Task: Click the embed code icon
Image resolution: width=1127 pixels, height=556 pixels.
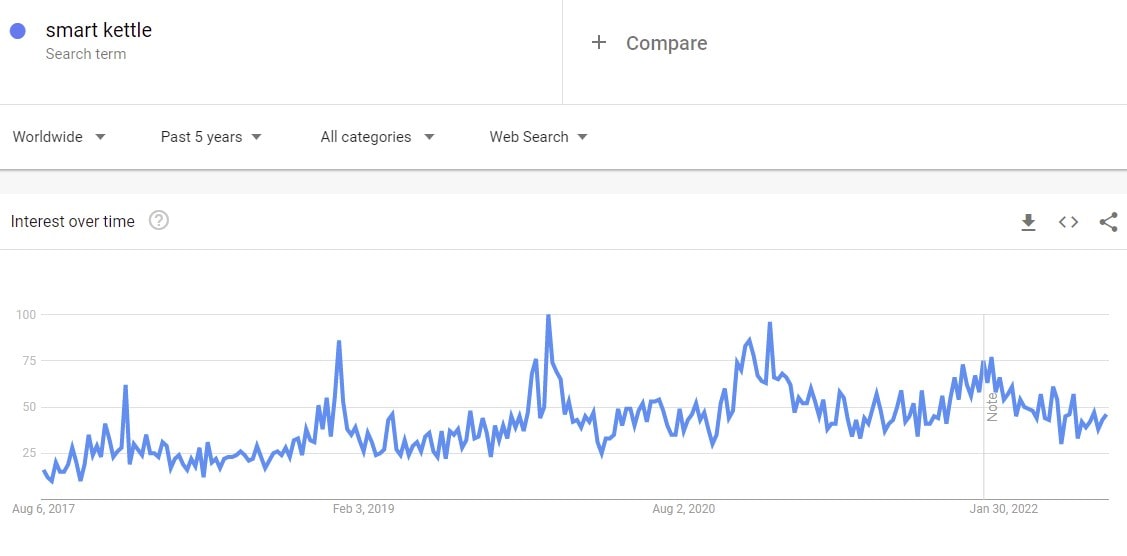Action: click(x=1068, y=222)
